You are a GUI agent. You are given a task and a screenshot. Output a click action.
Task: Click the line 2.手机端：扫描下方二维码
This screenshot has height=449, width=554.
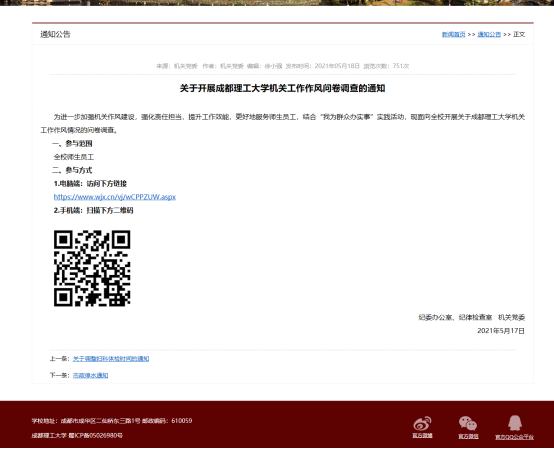click(x=93, y=211)
